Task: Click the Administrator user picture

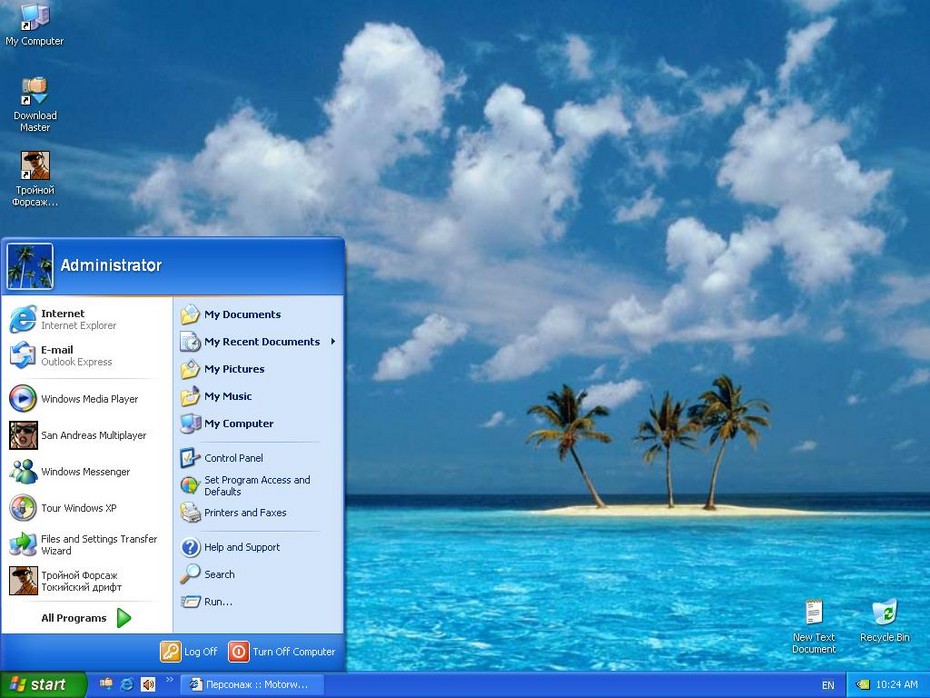Action: point(30,266)
